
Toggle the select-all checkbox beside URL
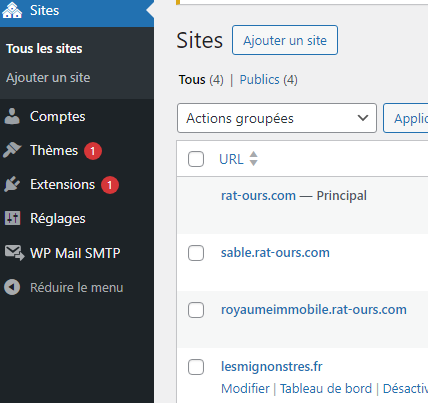click(196, 159)
